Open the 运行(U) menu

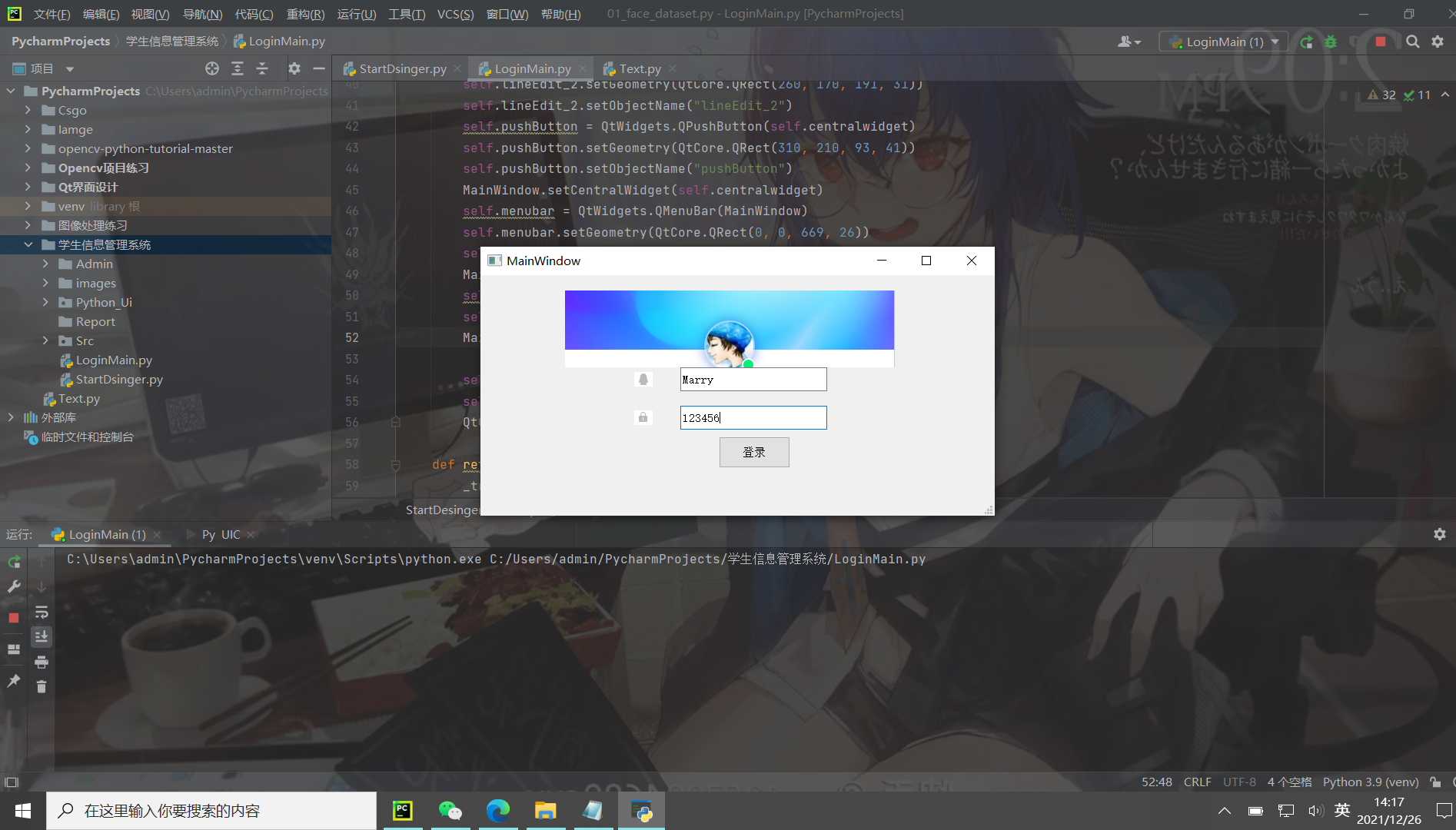click(356, 14)
